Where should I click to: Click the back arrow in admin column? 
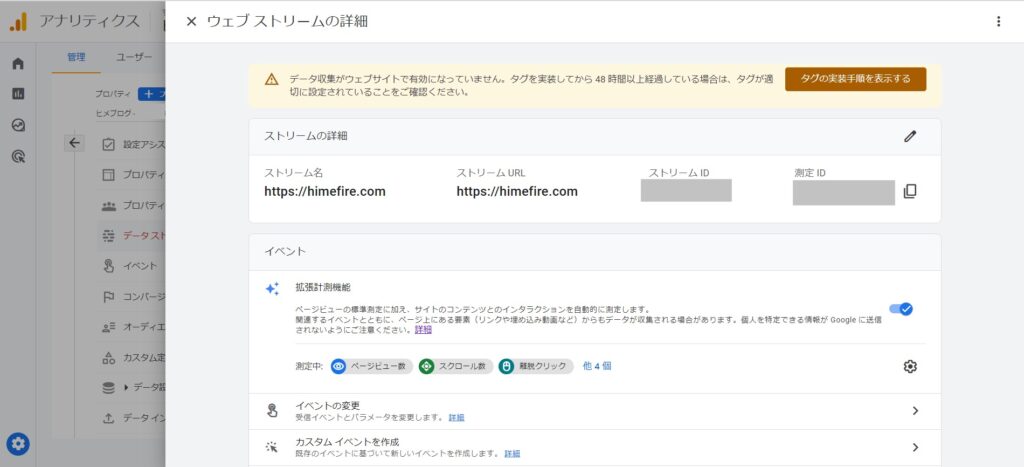coord(74,143)
